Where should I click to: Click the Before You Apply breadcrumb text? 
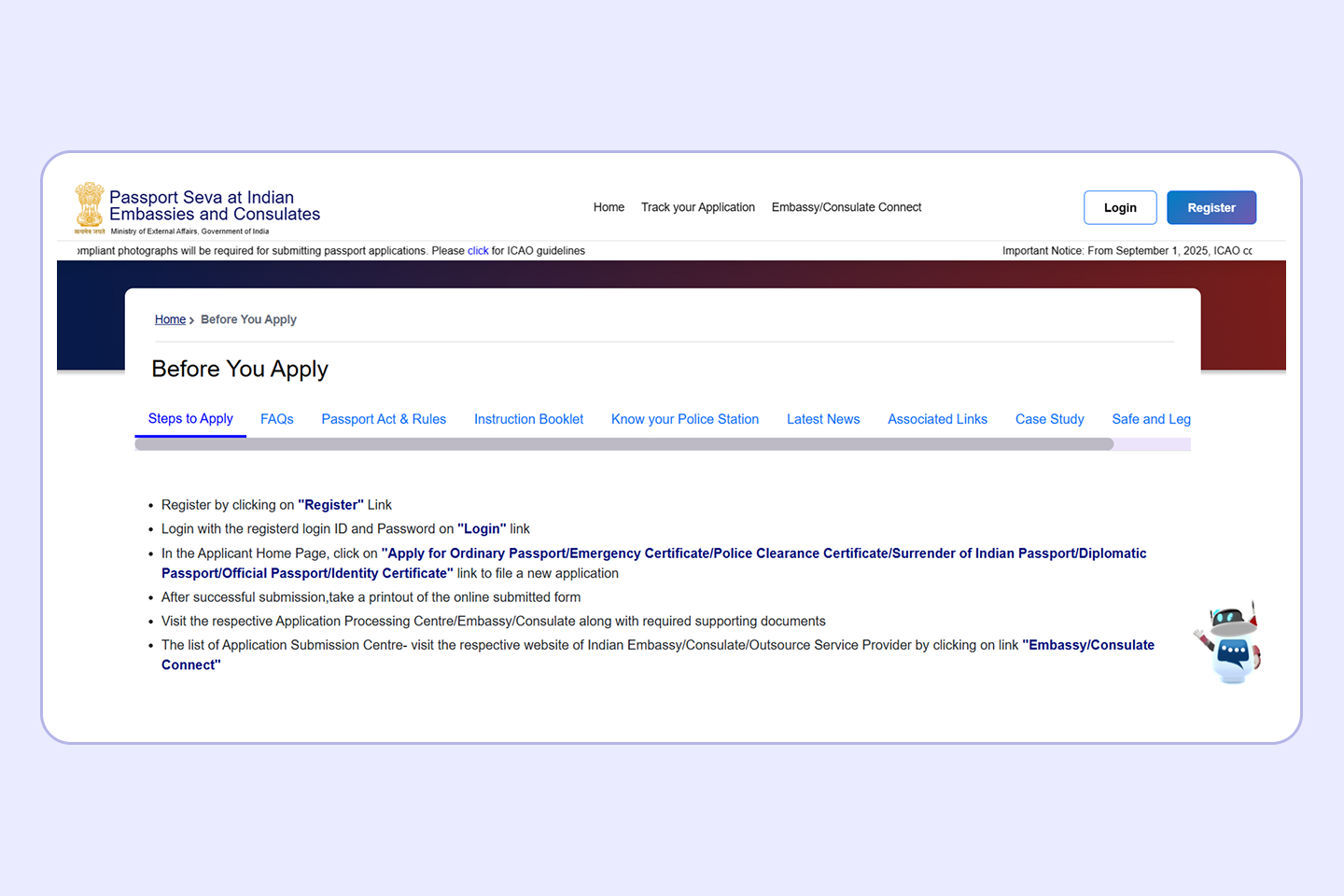(248, 319)
